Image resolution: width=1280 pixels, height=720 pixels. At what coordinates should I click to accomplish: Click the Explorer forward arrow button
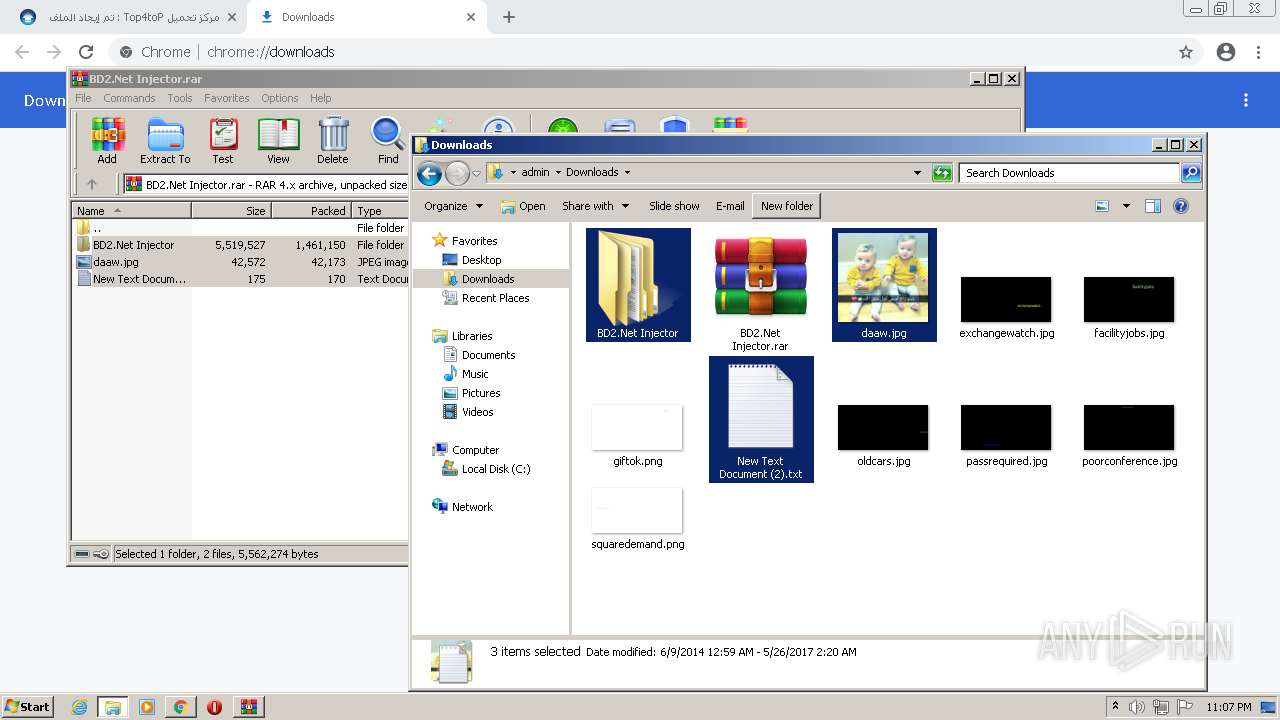coord(457,173)
